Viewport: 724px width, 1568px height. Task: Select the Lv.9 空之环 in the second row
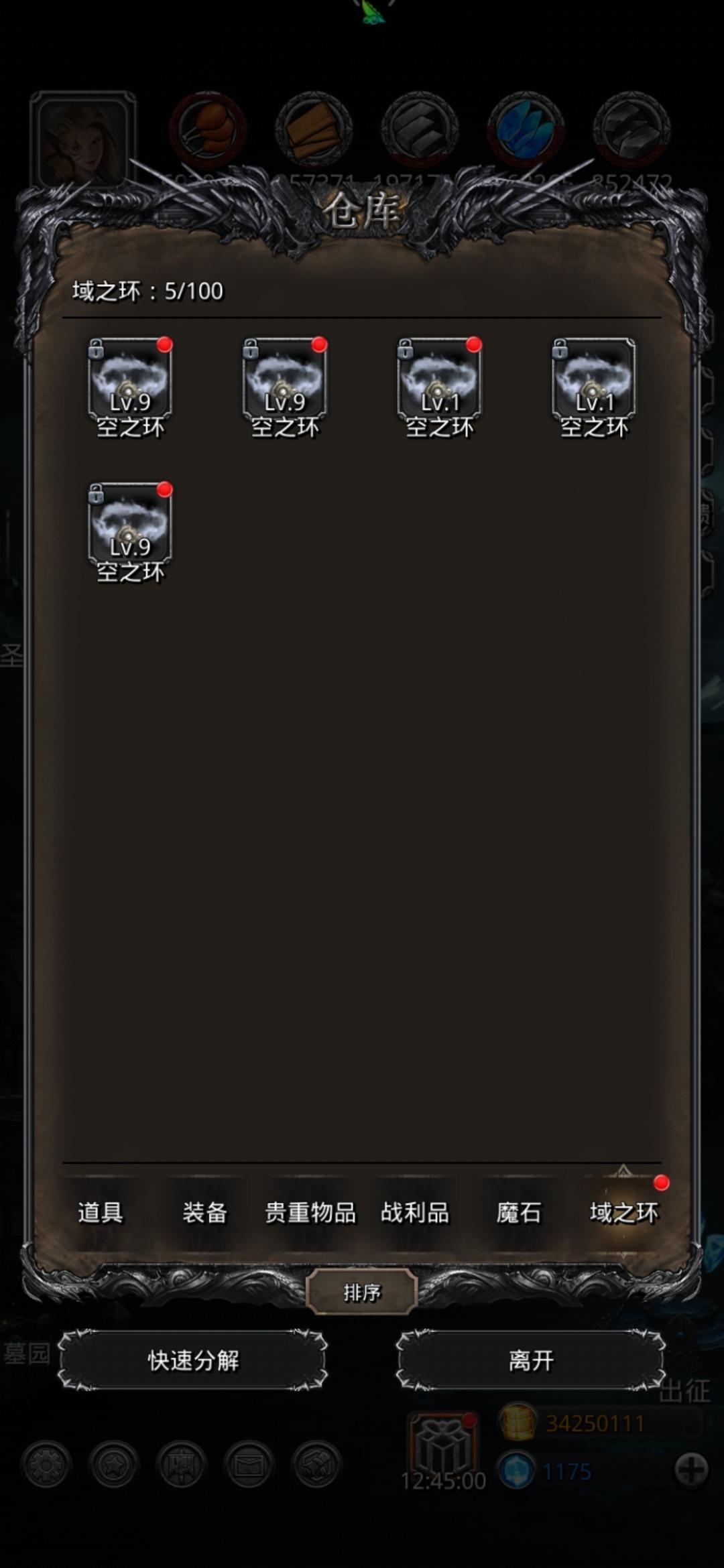click(x=130, y=533)
